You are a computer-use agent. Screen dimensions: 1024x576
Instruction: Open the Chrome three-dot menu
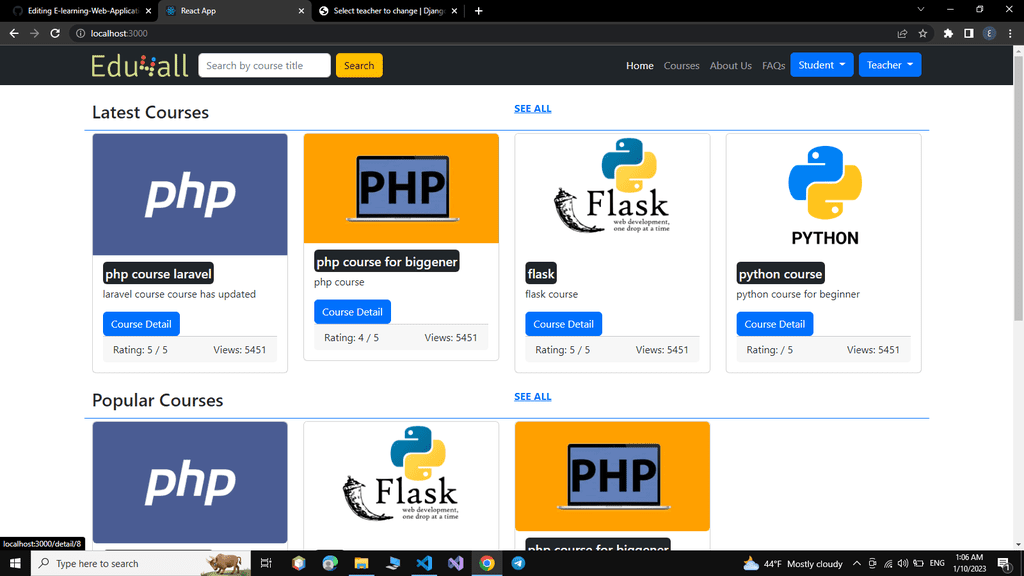click(1010, 33)
